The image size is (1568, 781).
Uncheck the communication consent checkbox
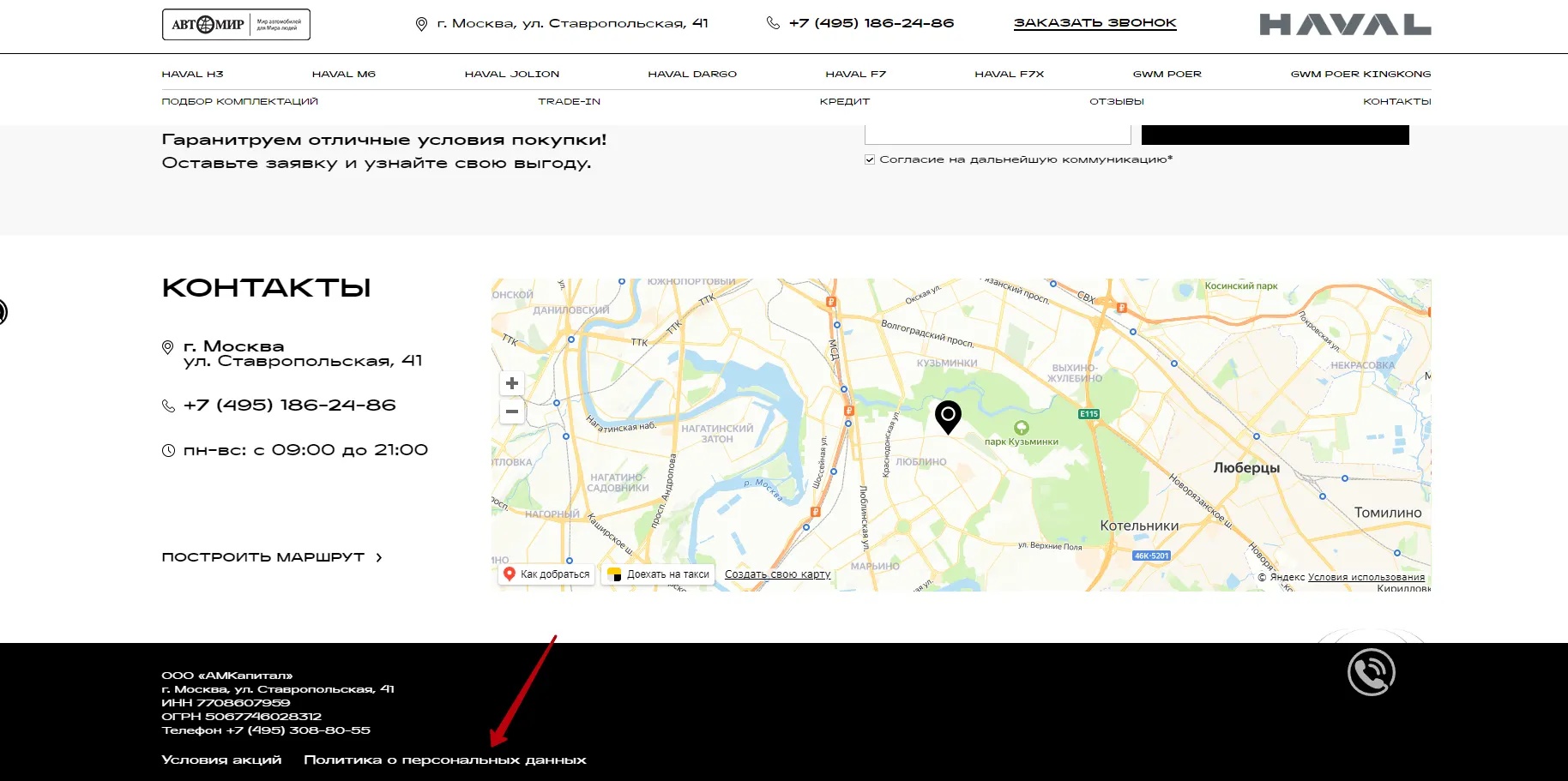pyautogui.click(x=870, y=159)
